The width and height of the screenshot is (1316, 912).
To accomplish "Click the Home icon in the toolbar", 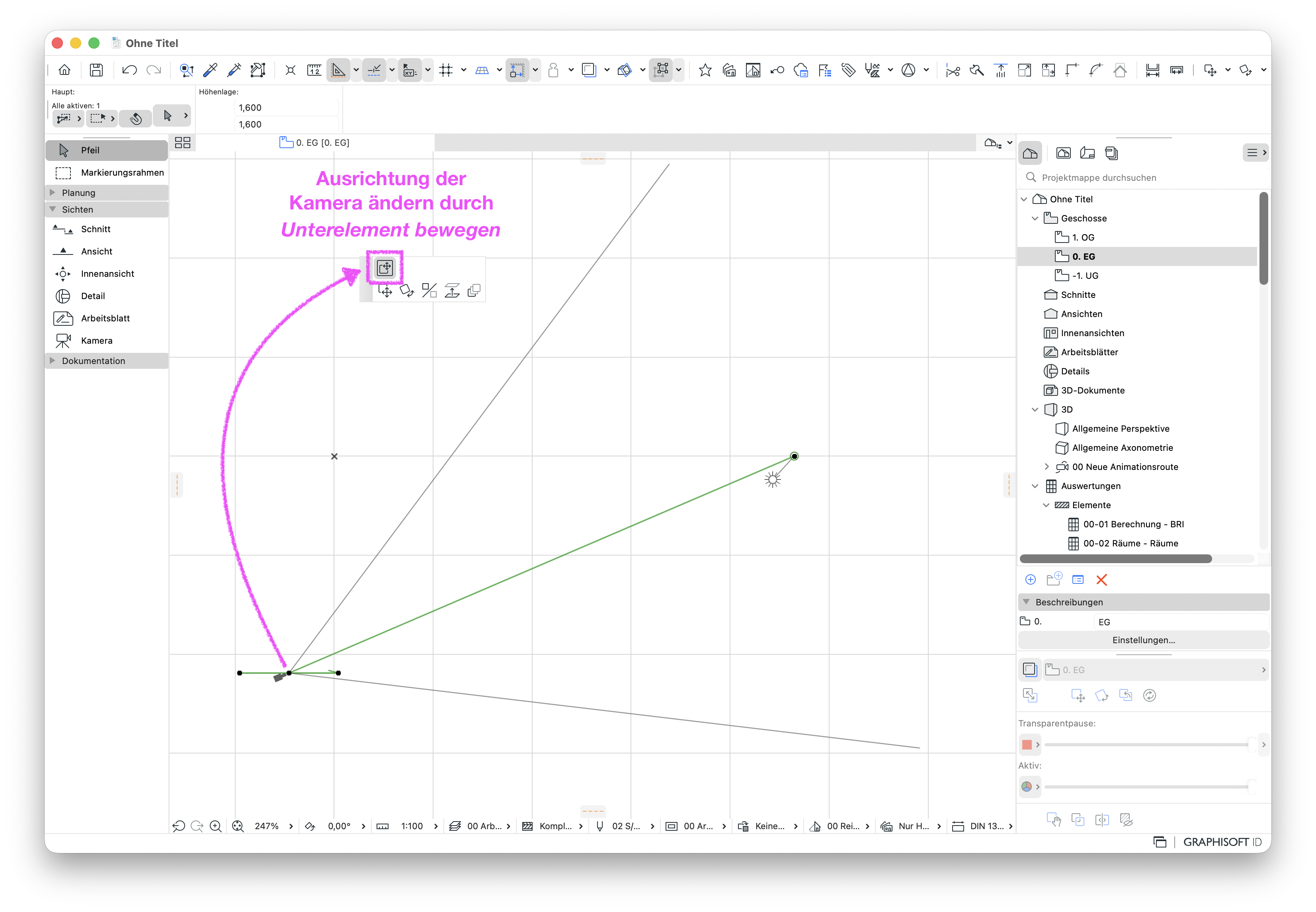I will pyautogui.click(x=64, y=70).
